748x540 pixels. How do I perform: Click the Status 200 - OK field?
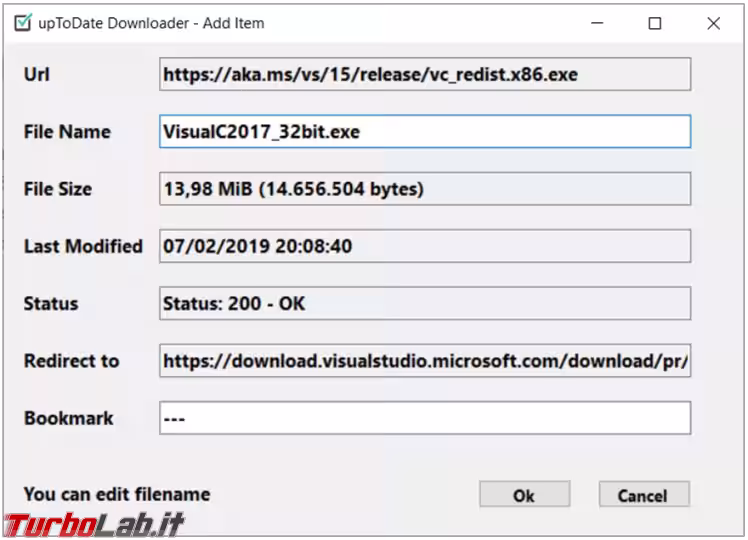click(425, 303)
